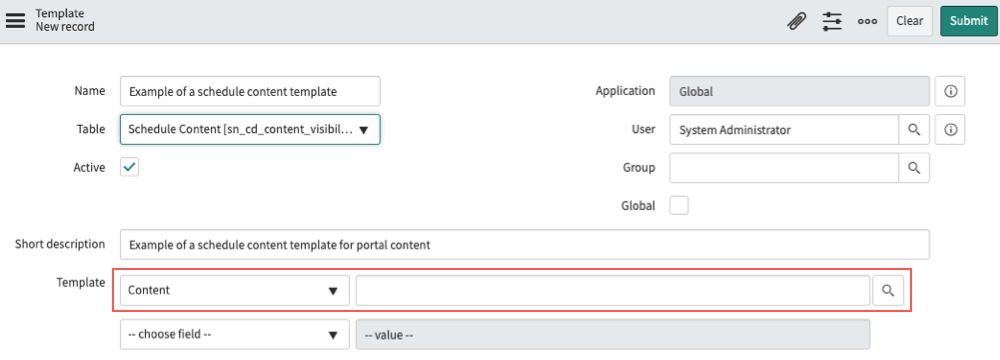The image size is (1000, 360).
Task: Click the paperclip attachments icon
Action: click(x=797, y=21)
